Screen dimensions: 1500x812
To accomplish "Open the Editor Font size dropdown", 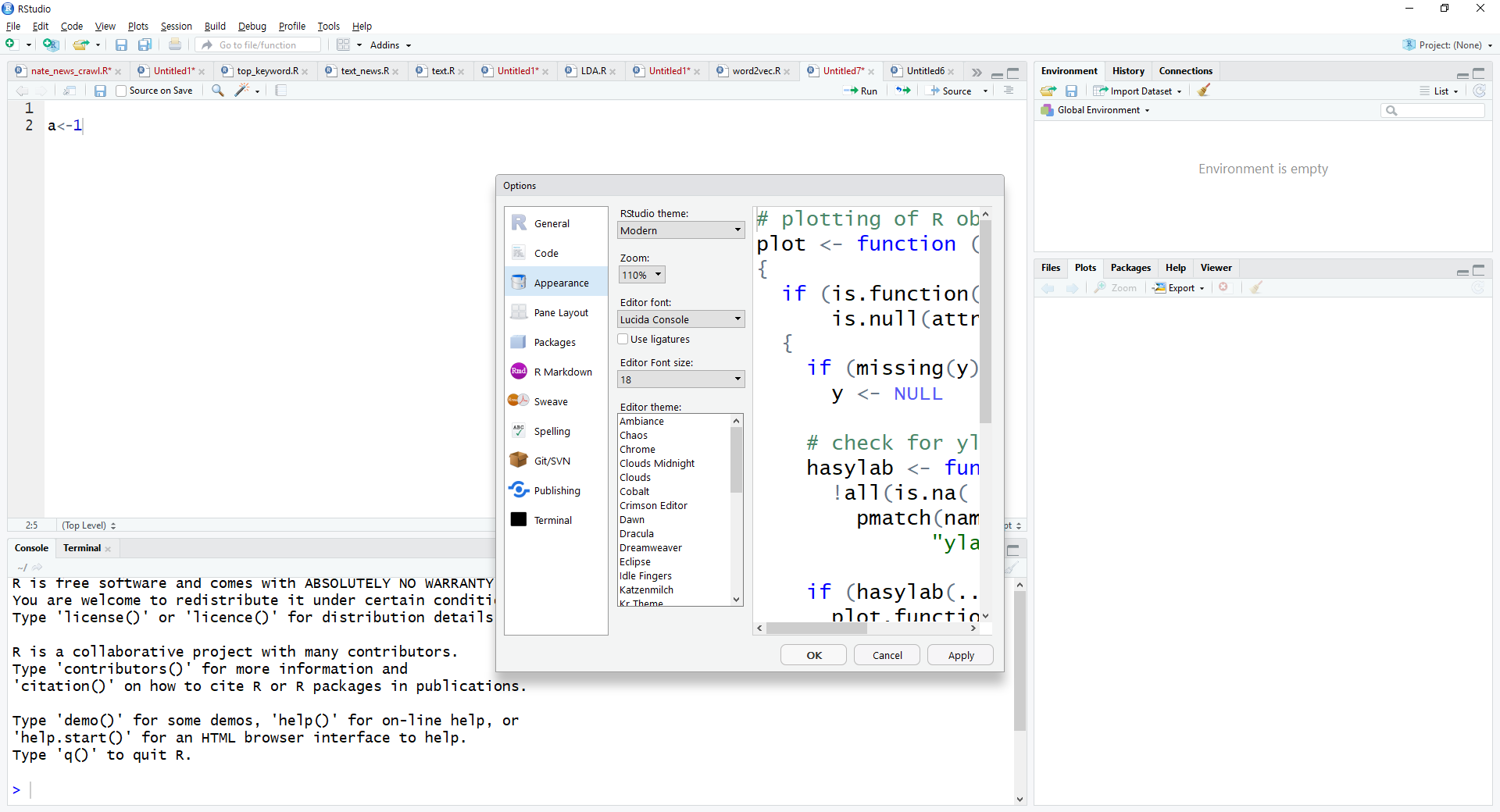I will [680, 379].
